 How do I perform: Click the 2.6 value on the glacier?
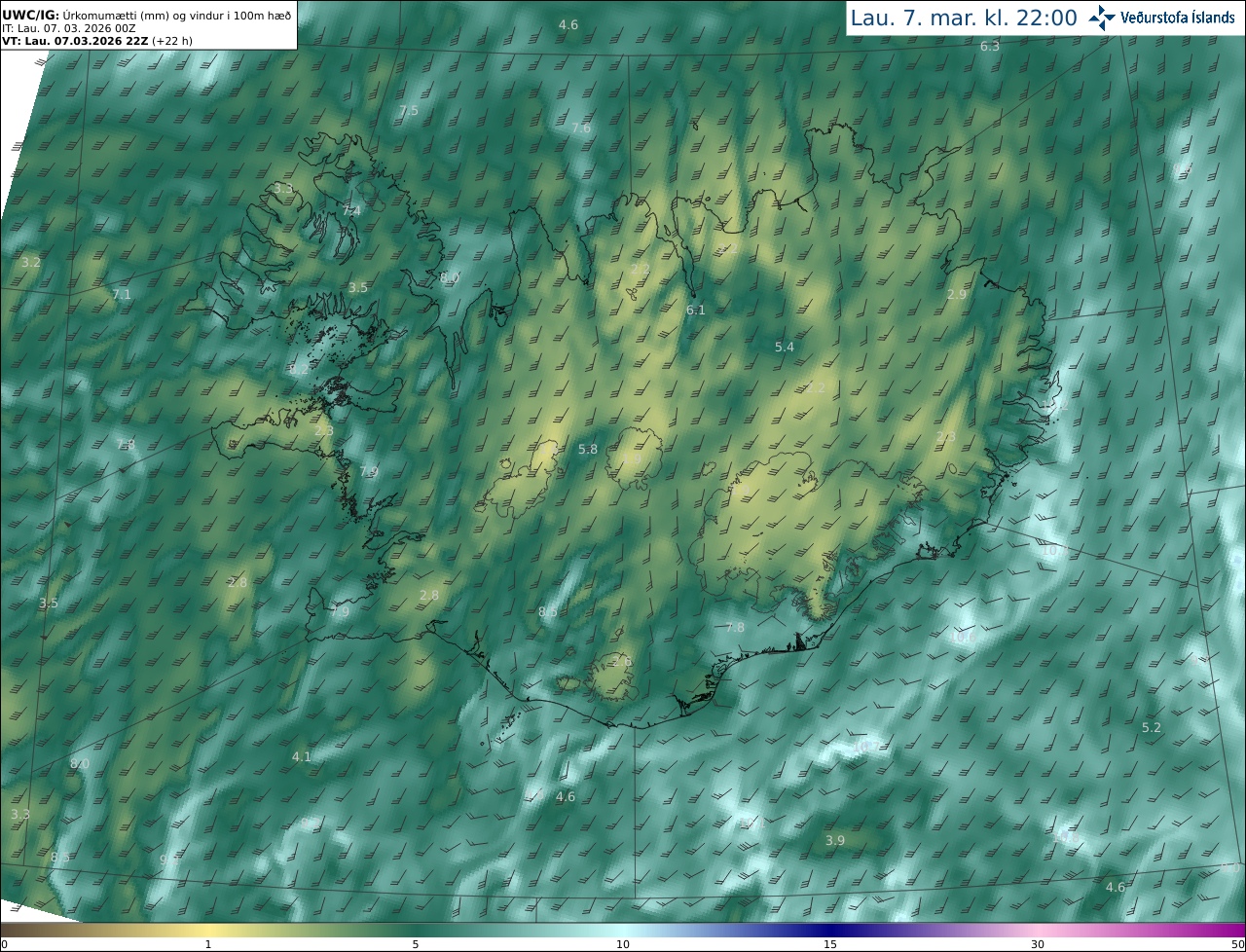click(x=622, y=662)
